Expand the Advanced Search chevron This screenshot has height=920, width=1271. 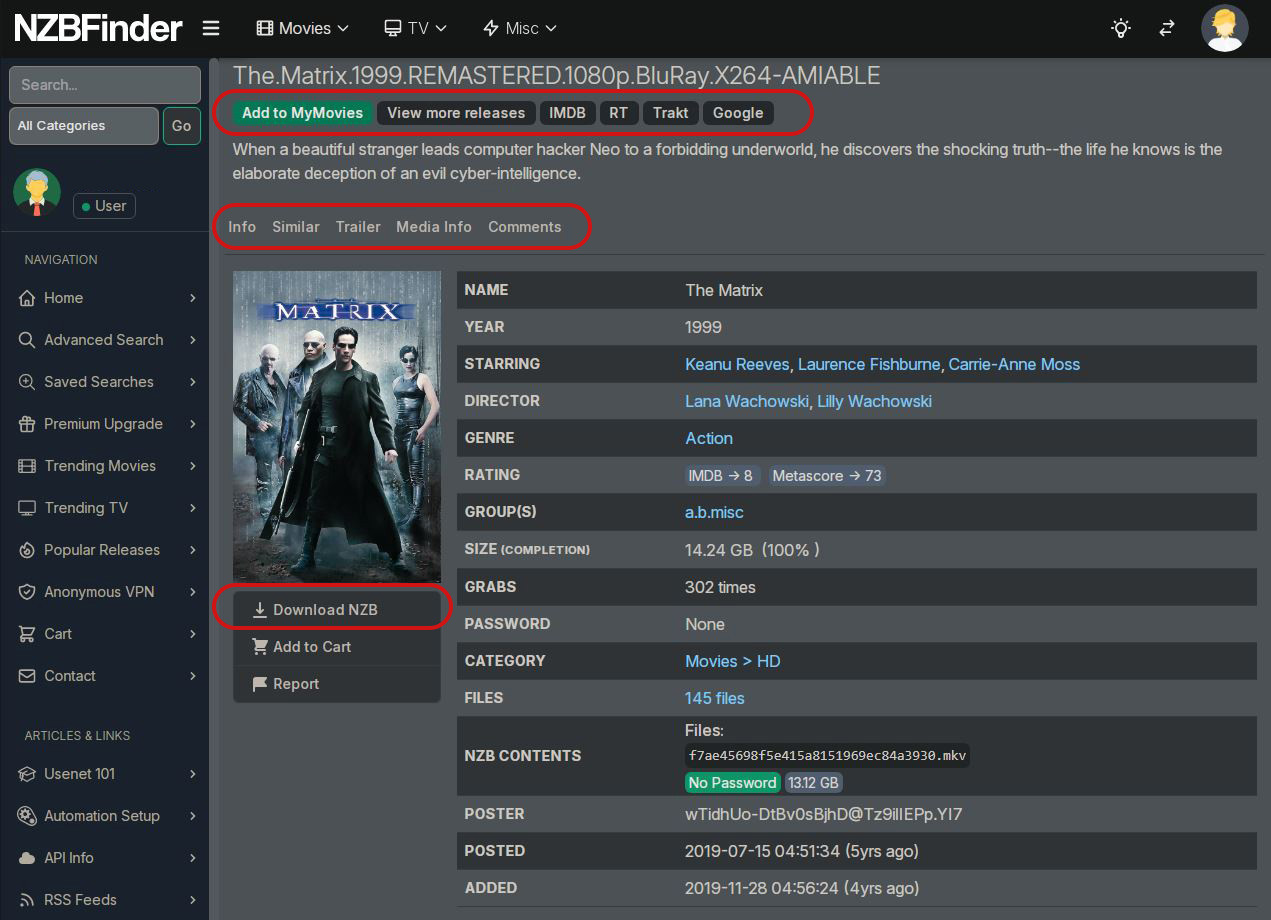pyautogui.click(x=193, y=340)
